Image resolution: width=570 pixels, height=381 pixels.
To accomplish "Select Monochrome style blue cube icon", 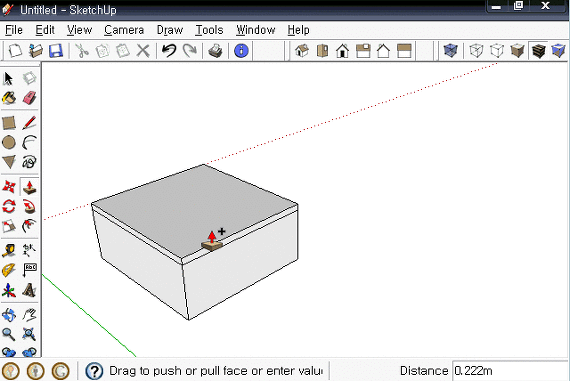I will [558, 51].
